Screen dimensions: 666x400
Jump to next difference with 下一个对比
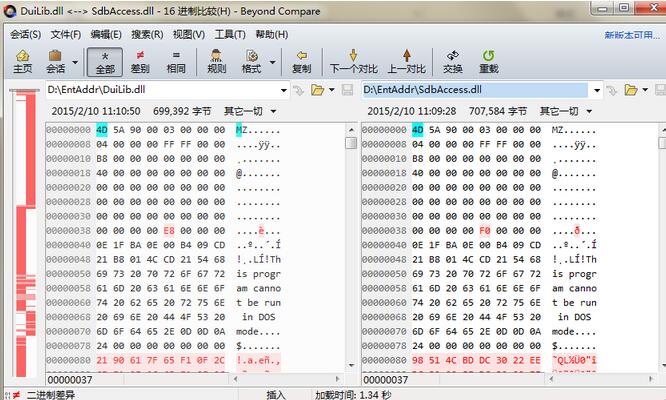coord(353,61)
